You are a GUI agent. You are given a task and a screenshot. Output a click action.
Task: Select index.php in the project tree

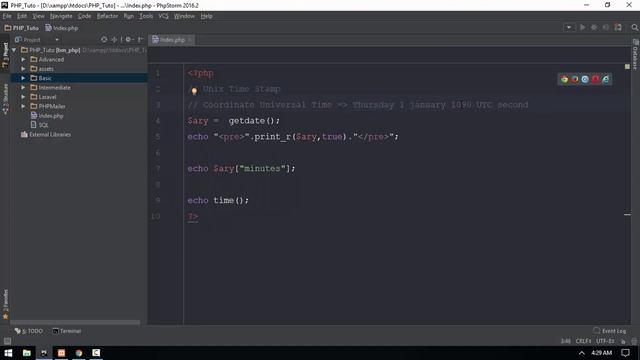click(47, 116)
